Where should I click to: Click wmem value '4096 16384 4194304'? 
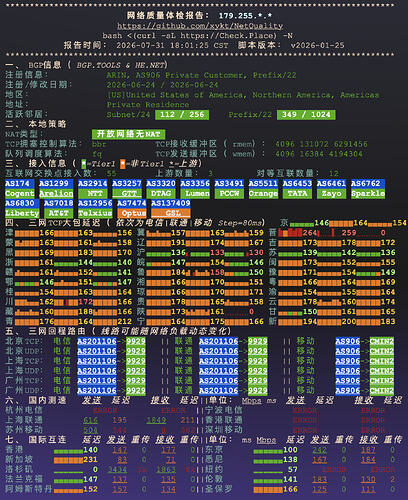(x=319, y=154)
